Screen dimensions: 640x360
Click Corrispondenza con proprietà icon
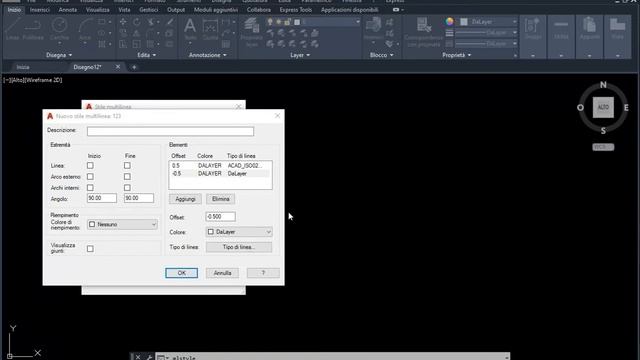[x=424, y=31]
